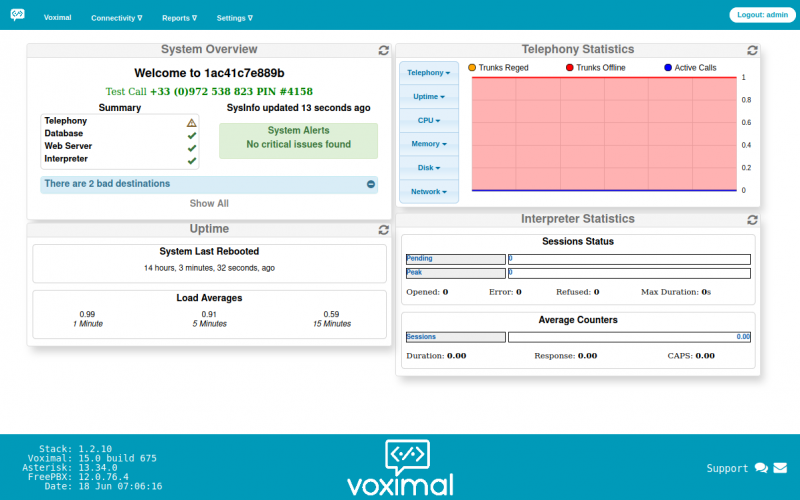Open the Connectivity dropdown menu
The image size is (800, 500).
point(116,18)
